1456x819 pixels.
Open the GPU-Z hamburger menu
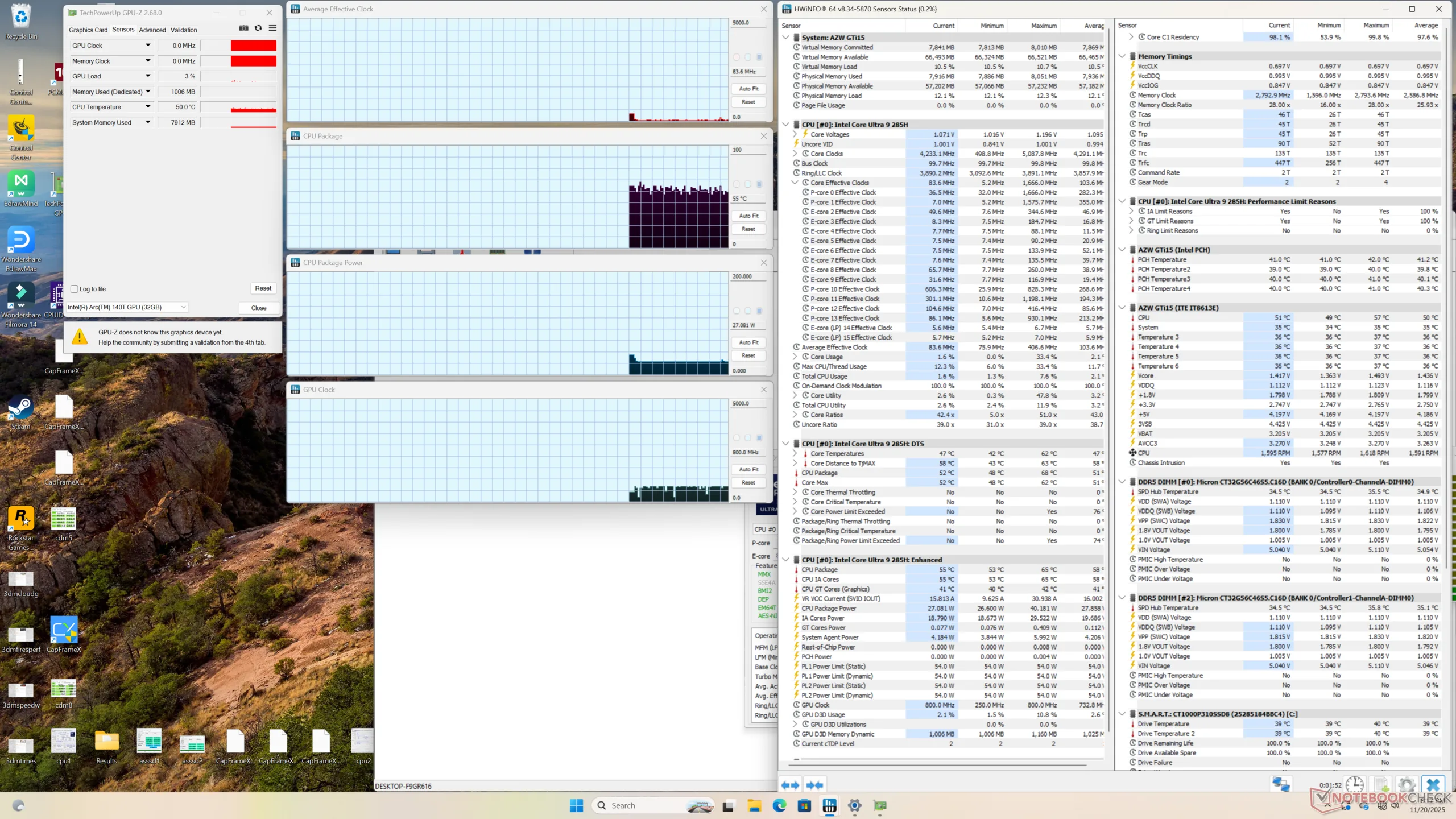point(272,28)
